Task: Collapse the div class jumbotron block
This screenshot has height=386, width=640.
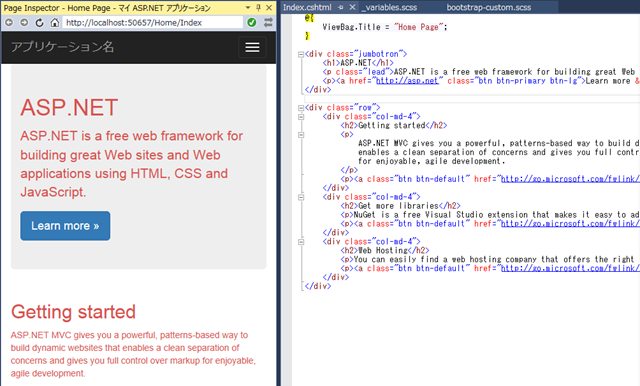Action: (301, 54)
